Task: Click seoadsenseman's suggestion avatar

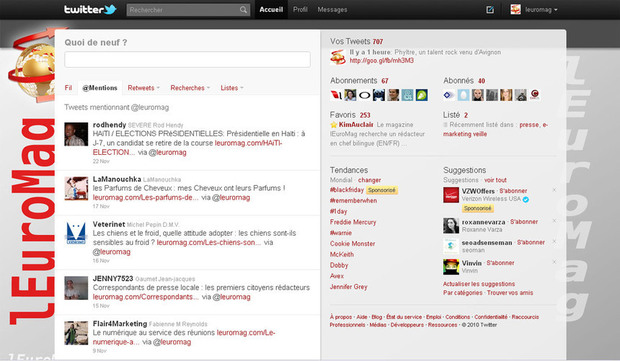Action: 451,246
